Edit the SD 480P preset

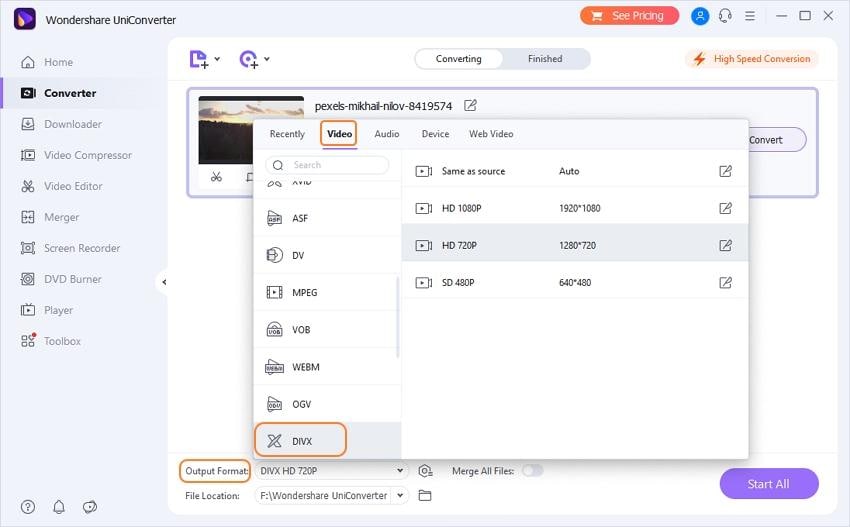click(x=725, y=282)
